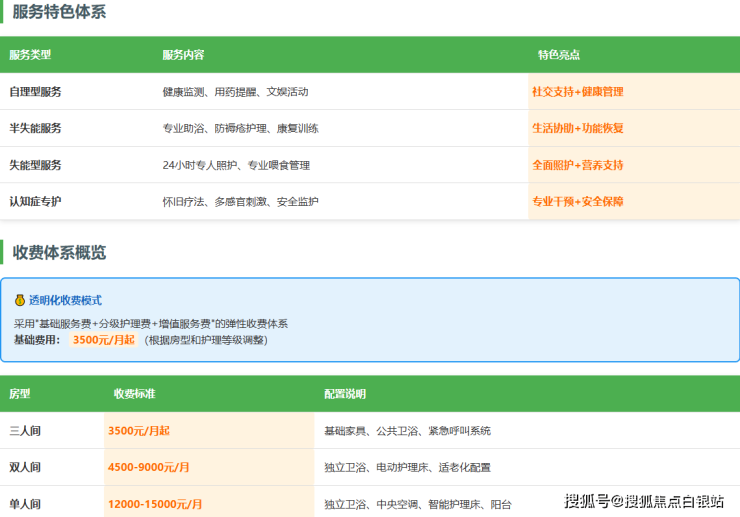
Task: Click the 3500元/月起 price after 基础费用
Action: [x=103, y=340]
